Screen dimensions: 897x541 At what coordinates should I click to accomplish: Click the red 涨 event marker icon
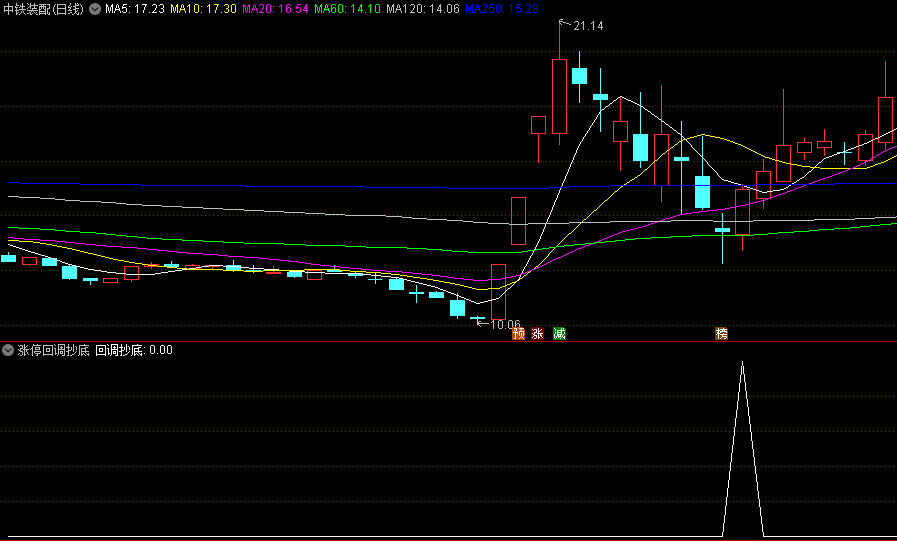[x=537, y=333]
